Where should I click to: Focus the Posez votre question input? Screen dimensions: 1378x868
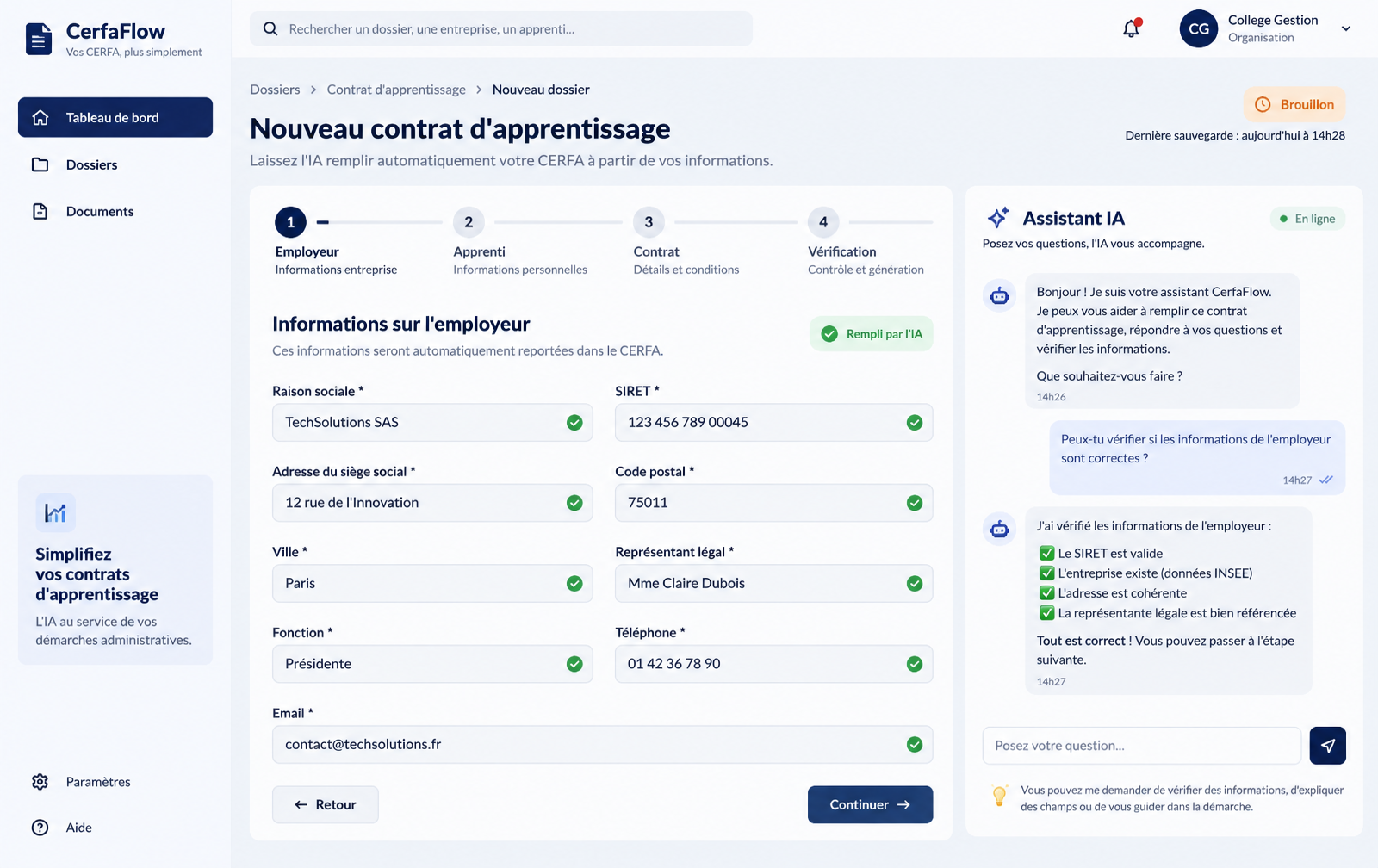[1142, 746]
